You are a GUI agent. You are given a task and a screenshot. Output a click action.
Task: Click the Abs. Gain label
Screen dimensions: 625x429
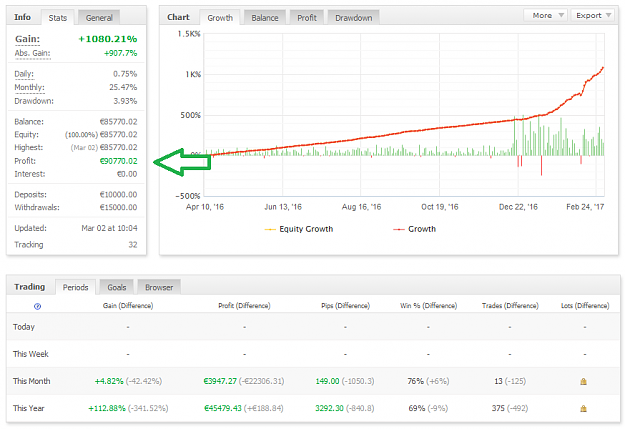(x=32, y=53)
